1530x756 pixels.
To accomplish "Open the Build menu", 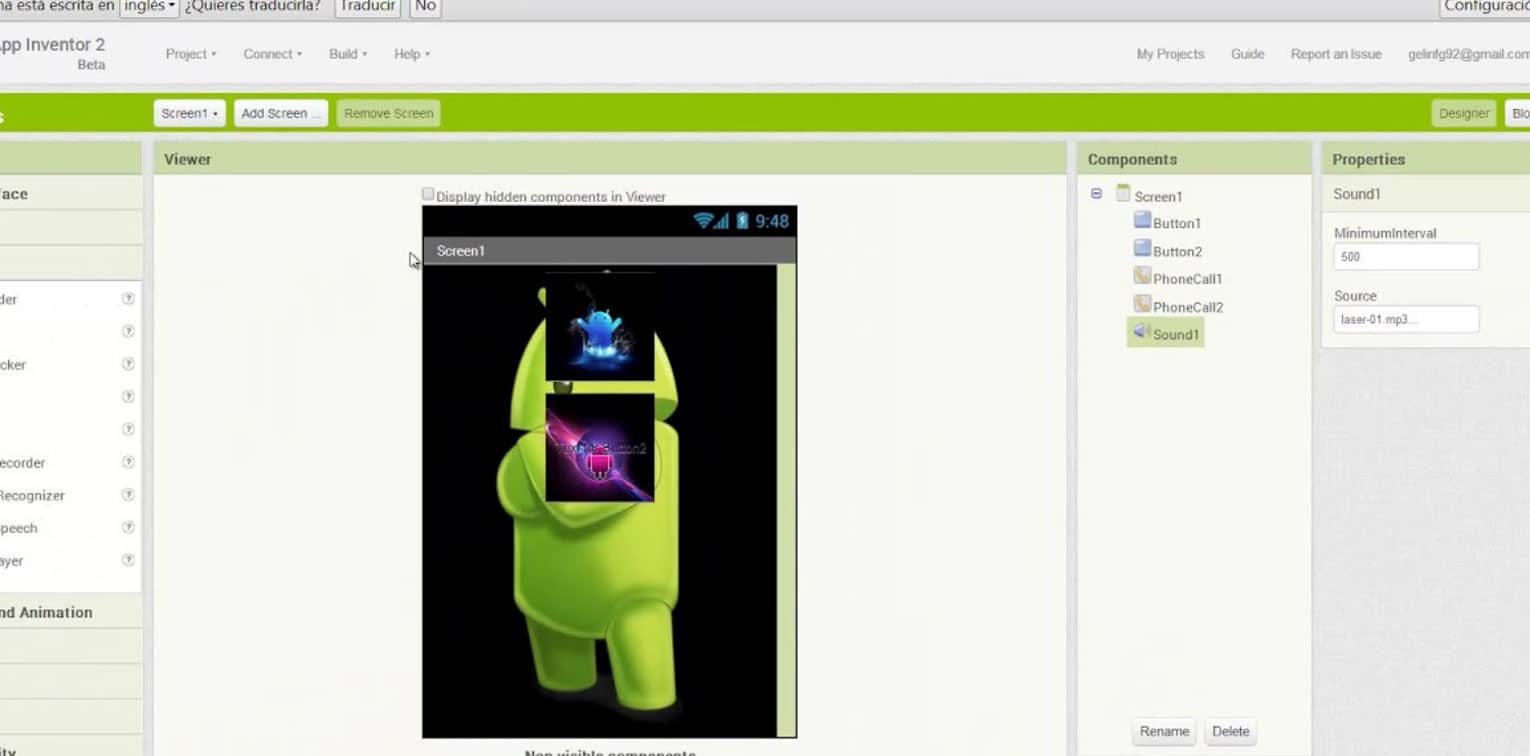I will pos(348,54).
